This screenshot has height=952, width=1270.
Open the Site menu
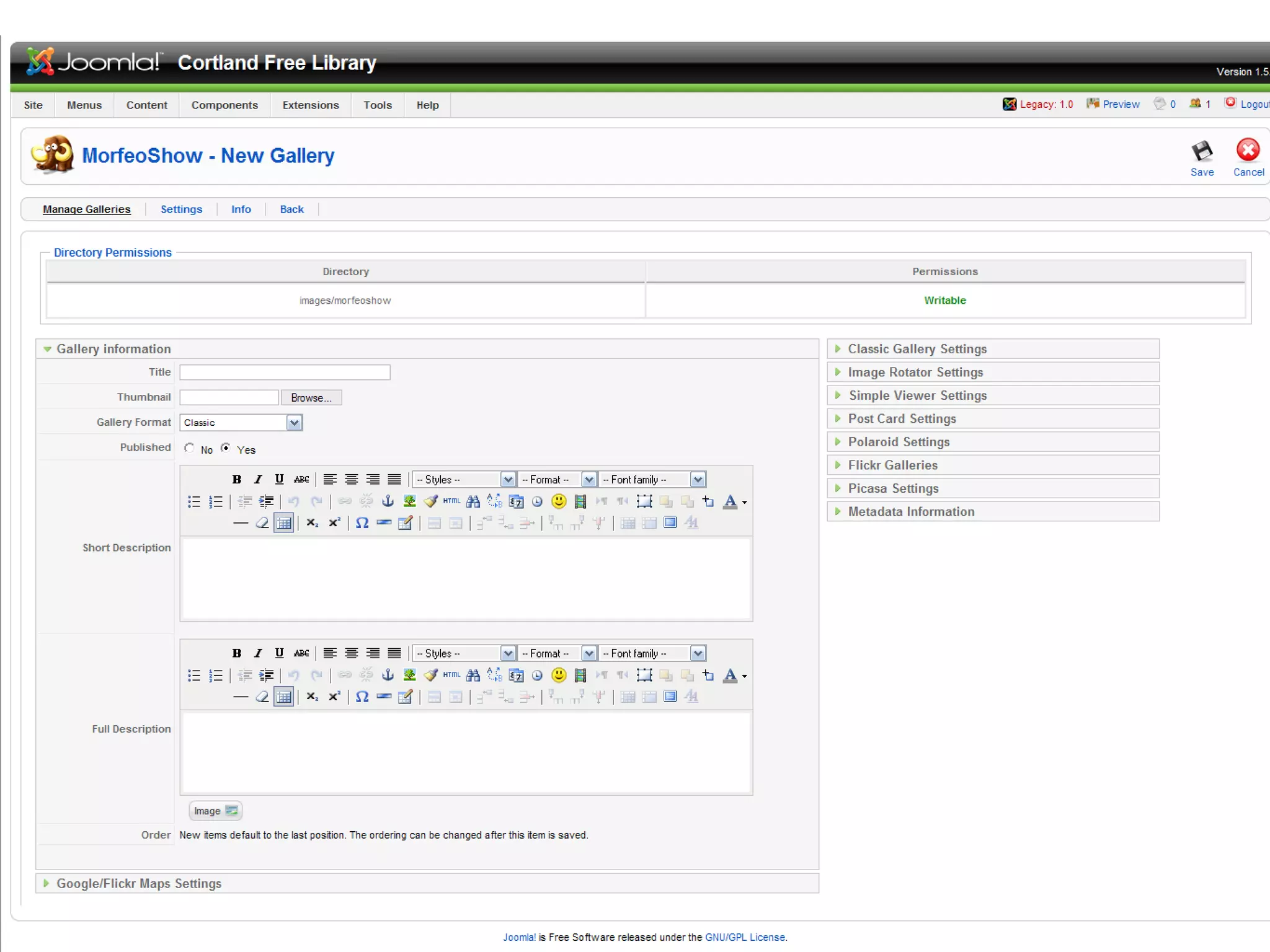pyautogui.click(x=33, y=105)
